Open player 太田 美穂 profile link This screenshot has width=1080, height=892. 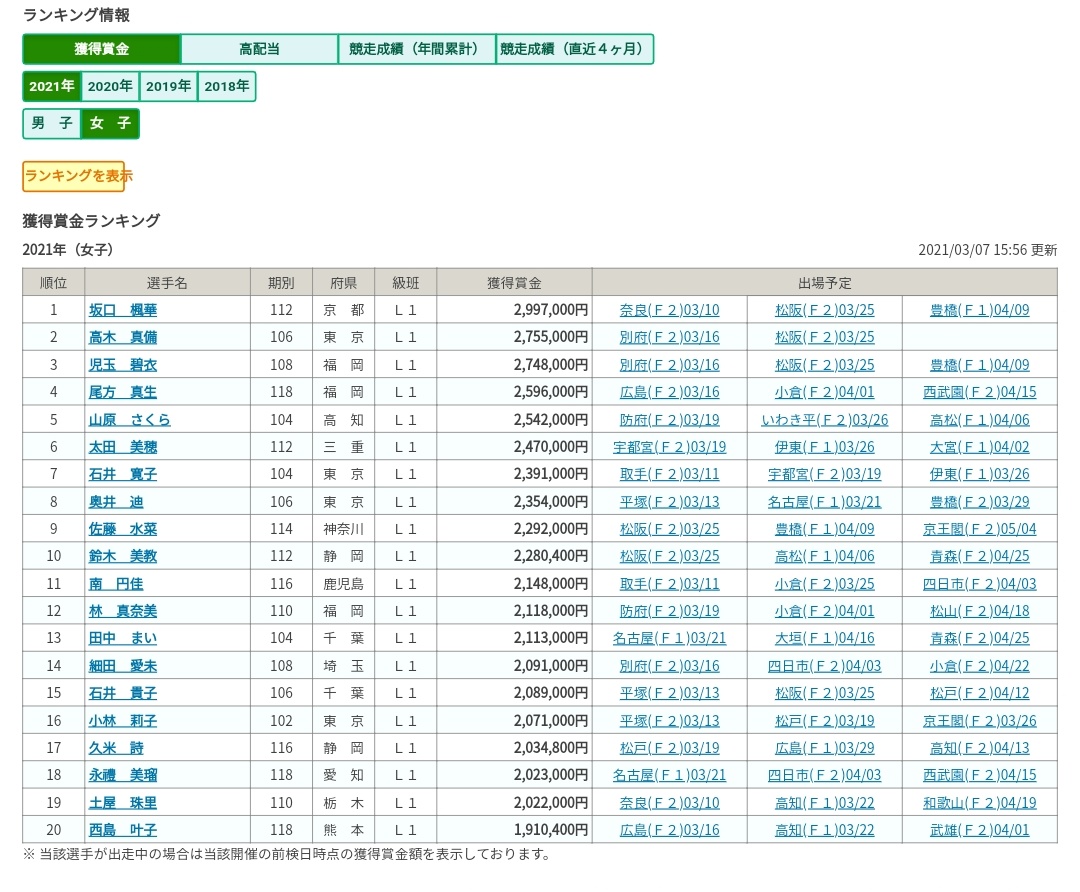coord(123,447)
